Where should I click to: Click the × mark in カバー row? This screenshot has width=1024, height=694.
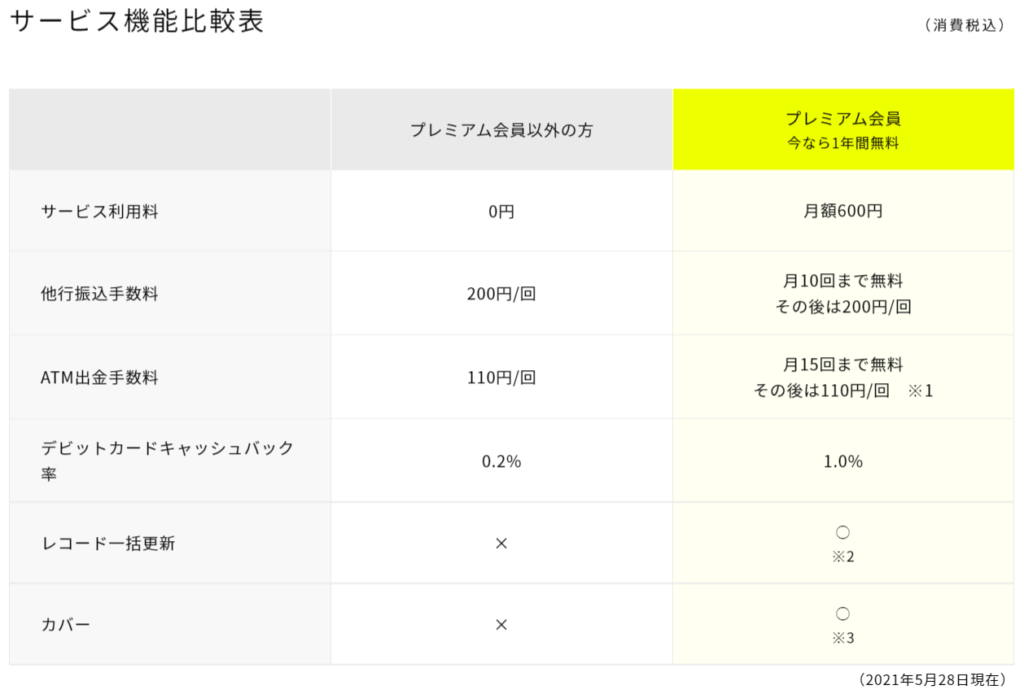[x=501, y=625]
